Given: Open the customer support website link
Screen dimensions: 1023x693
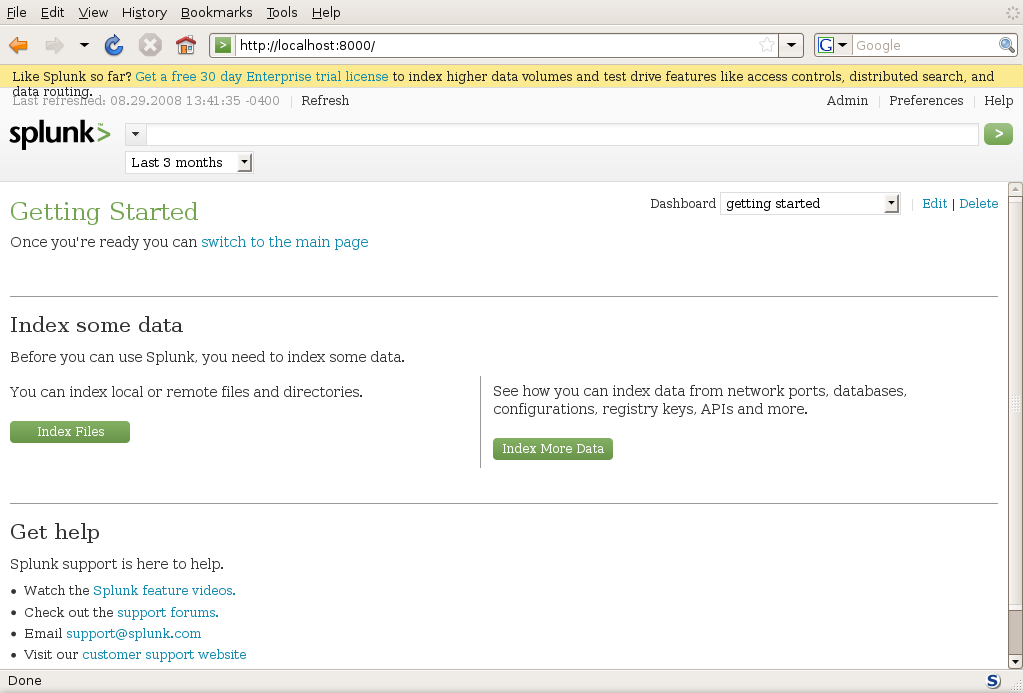Looking at the screenshot, I should (164, 654).
